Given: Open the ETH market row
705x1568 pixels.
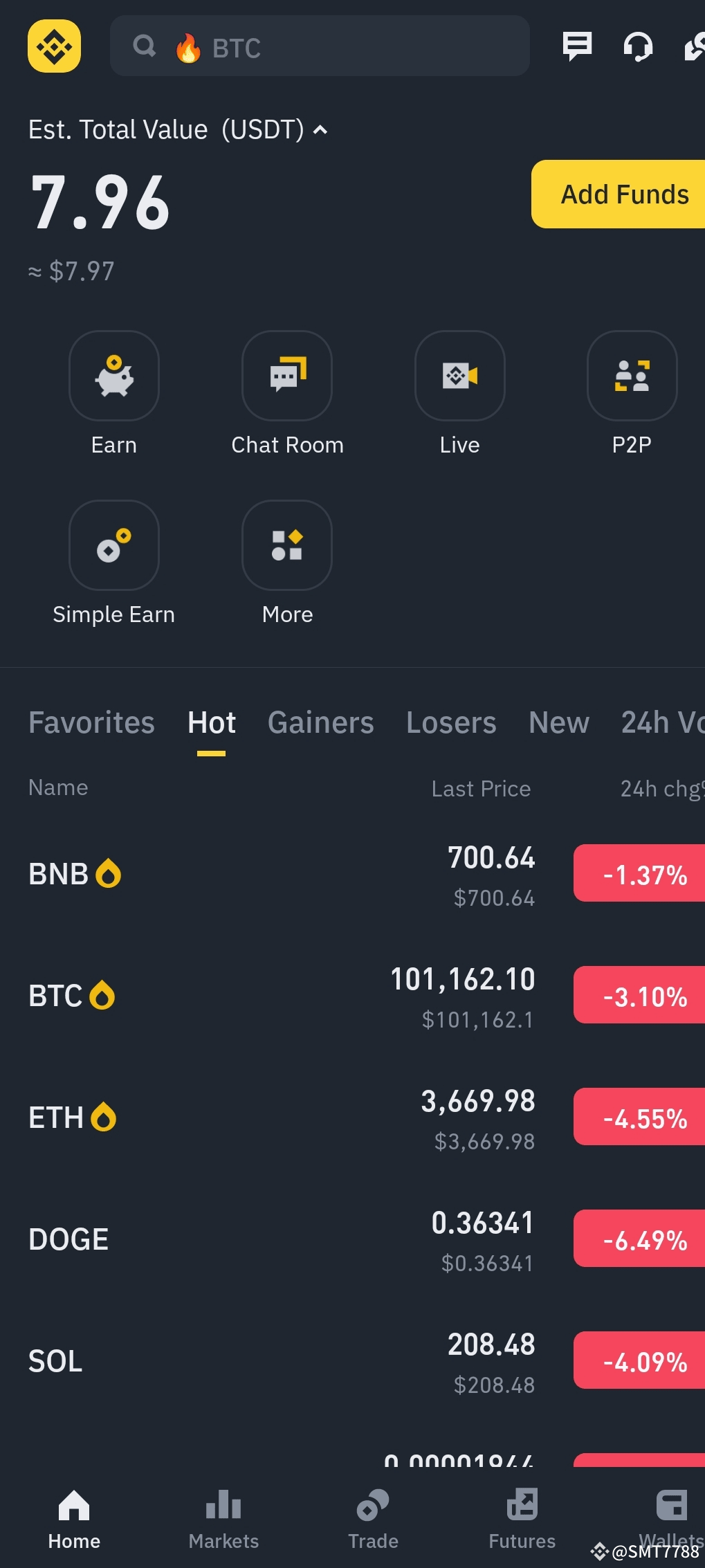Looking at the screenshot, I should point(353,1118).
